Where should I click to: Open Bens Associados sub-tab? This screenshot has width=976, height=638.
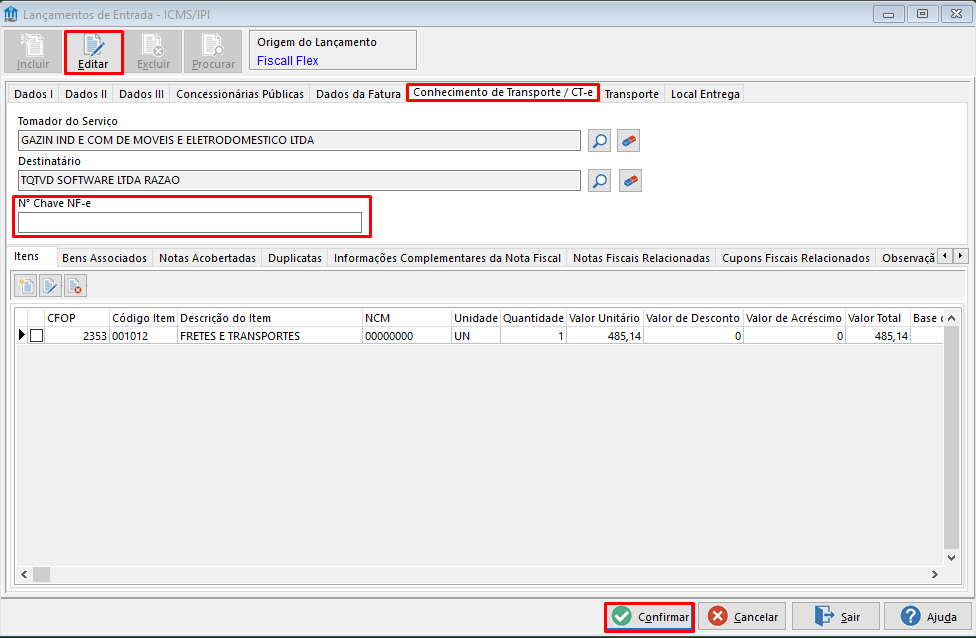(105, 258)
